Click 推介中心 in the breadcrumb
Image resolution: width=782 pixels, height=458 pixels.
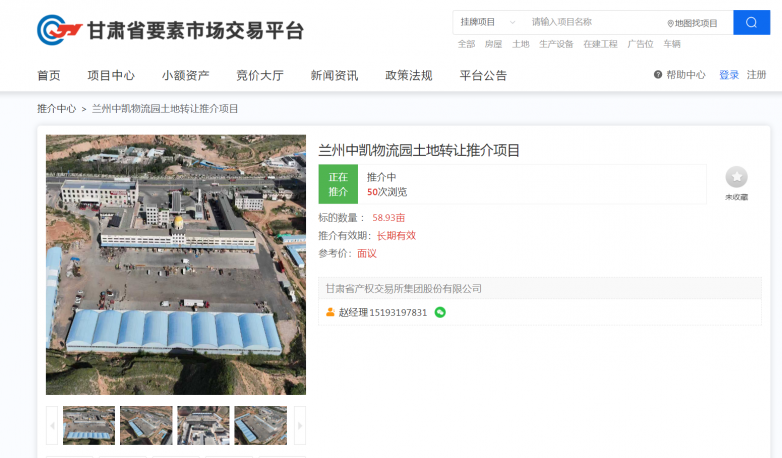56,108
